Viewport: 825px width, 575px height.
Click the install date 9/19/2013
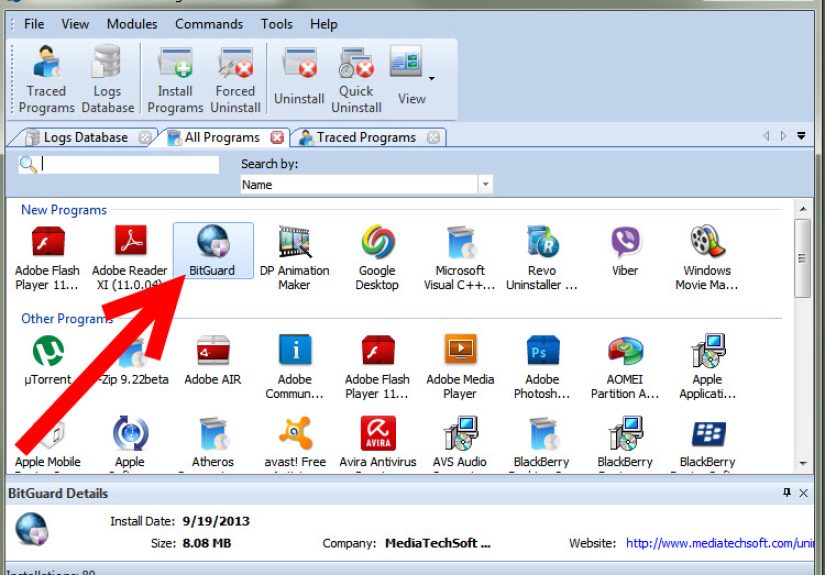[x=216, y=521]
